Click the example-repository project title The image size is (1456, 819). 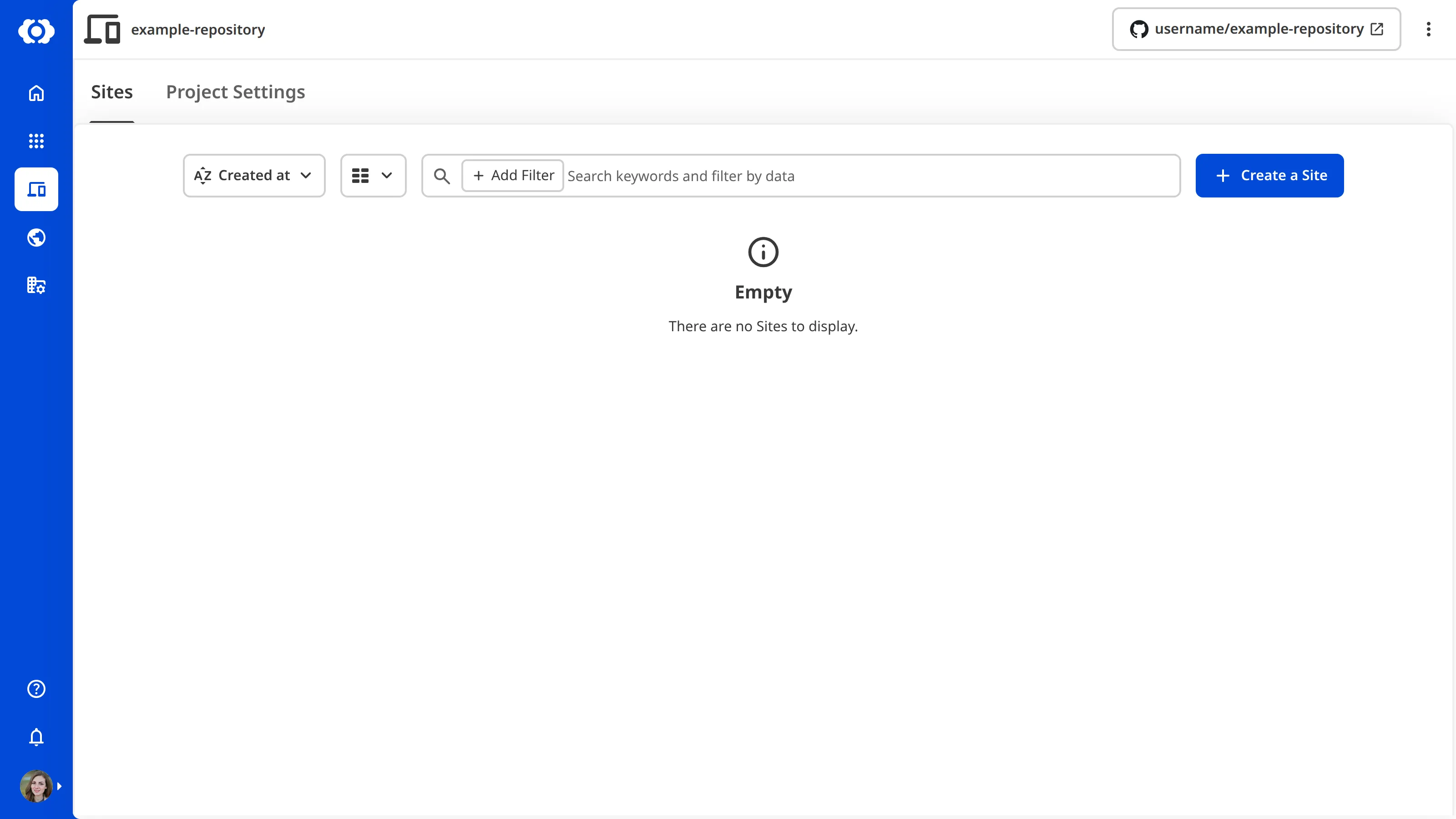(x=198, y=30)
